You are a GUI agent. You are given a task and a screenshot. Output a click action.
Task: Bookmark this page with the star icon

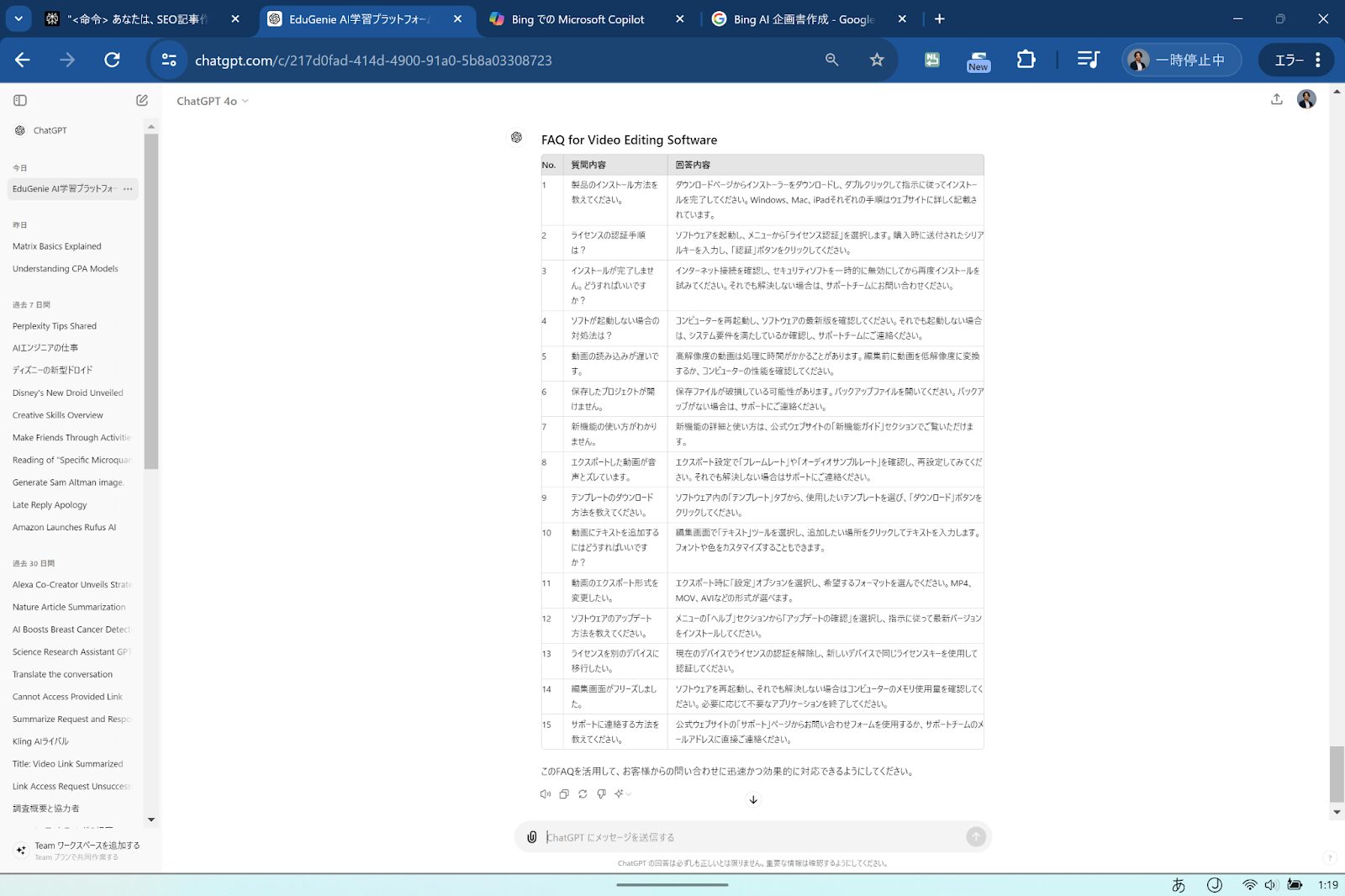point(877,60)
